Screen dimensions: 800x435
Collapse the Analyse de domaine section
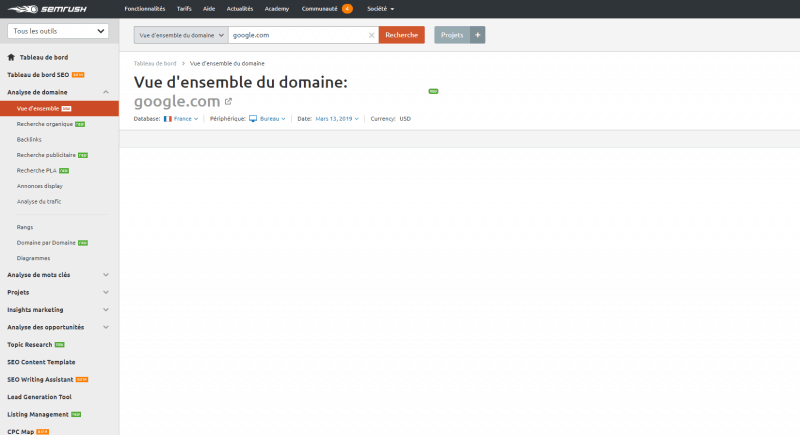106,92
